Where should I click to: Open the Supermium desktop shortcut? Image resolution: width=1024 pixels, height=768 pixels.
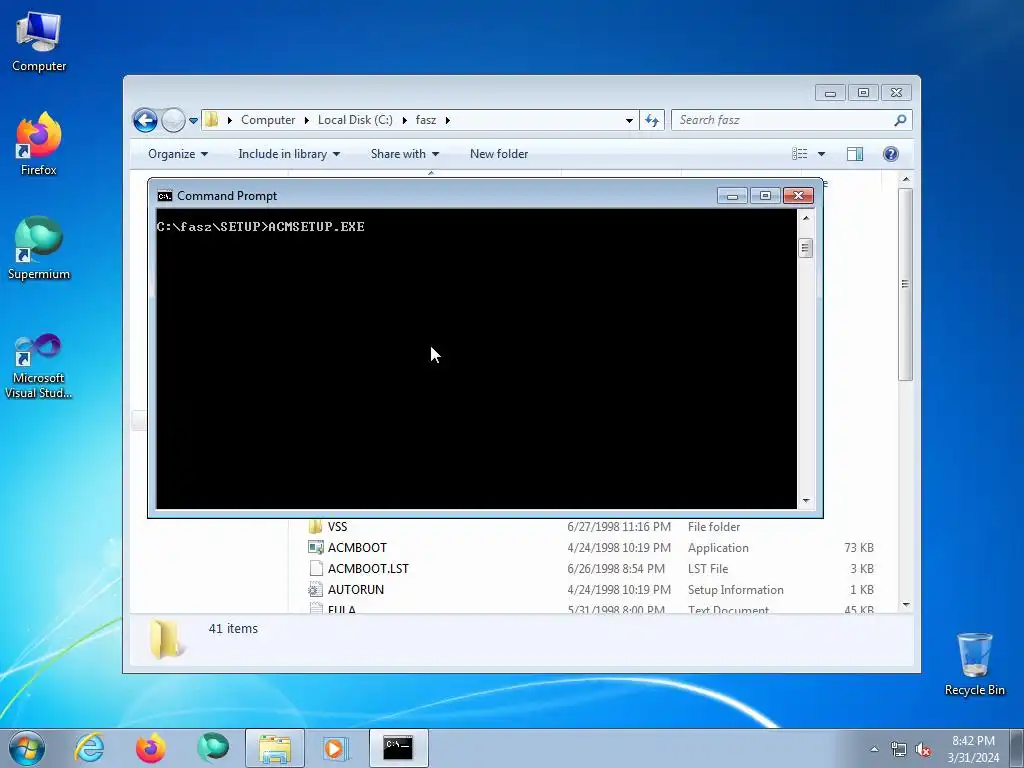tap(39, 248)
